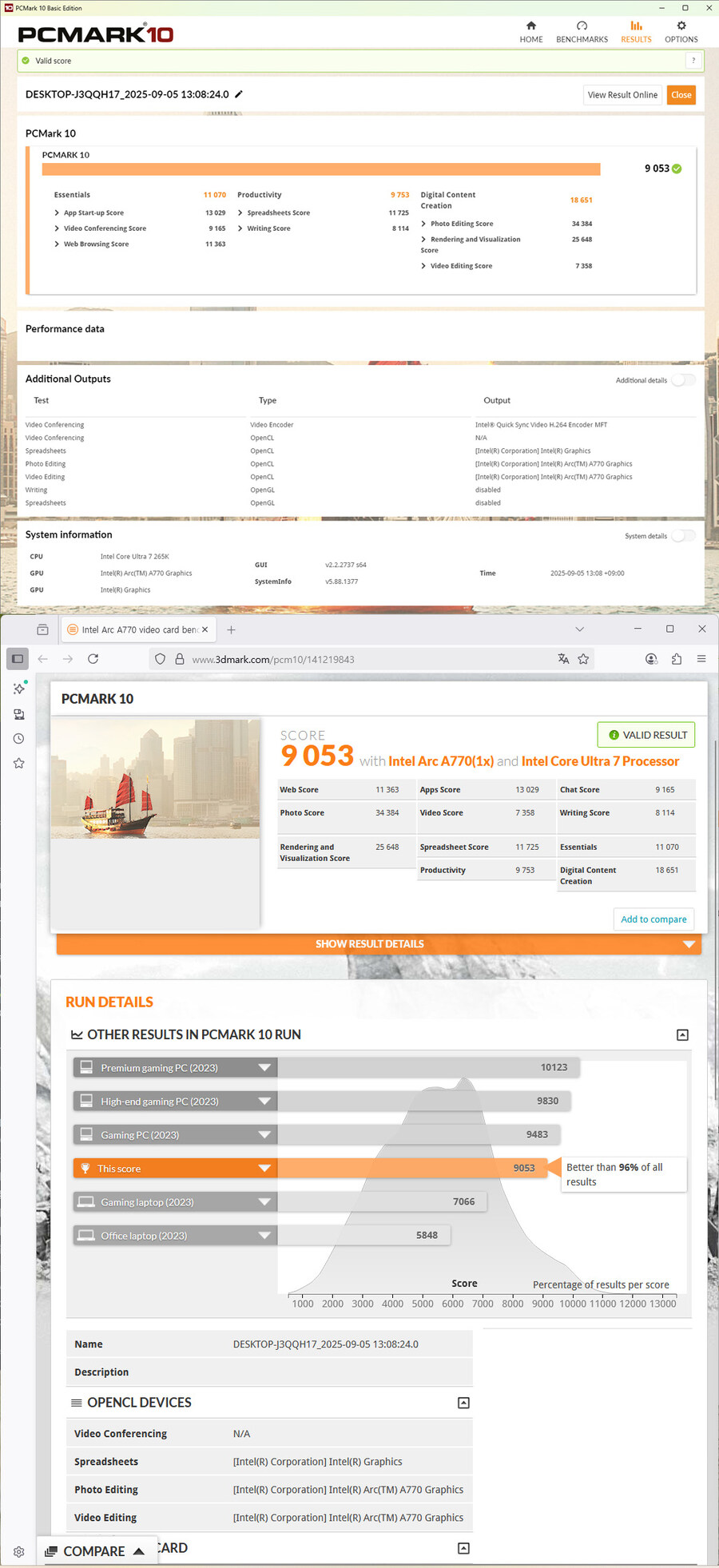Click the help question mark in valid score bar
The image size is (719, 1568).
[693, 61]
